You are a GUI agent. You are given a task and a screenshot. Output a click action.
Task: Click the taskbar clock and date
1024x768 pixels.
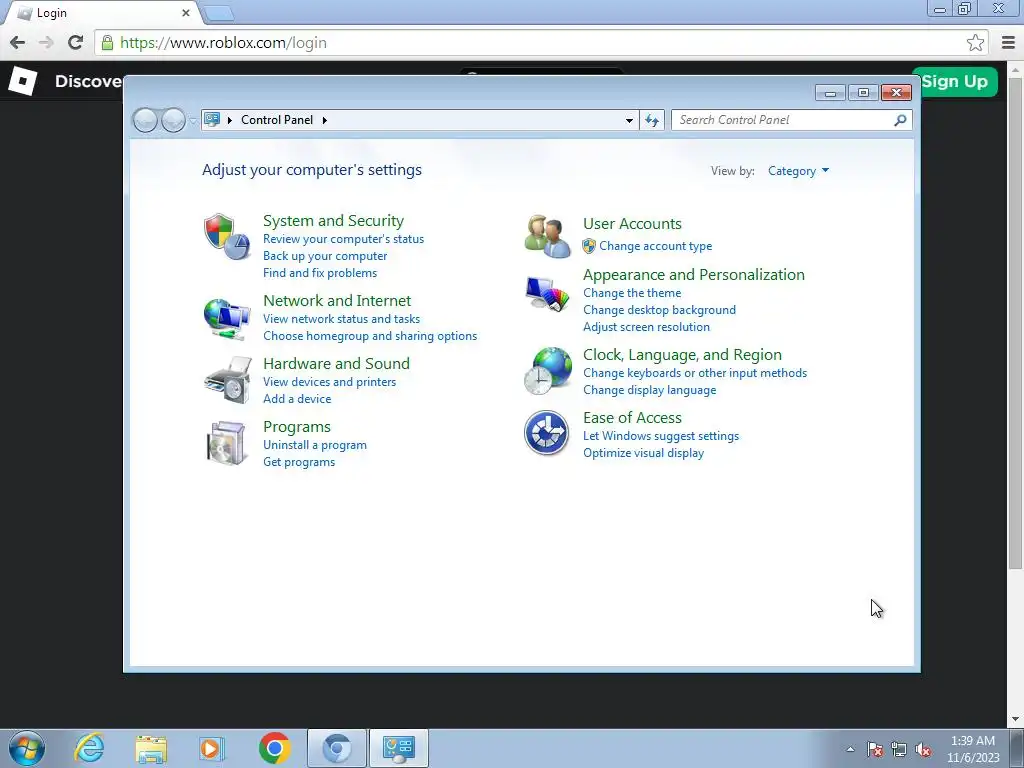coord(973,749)
